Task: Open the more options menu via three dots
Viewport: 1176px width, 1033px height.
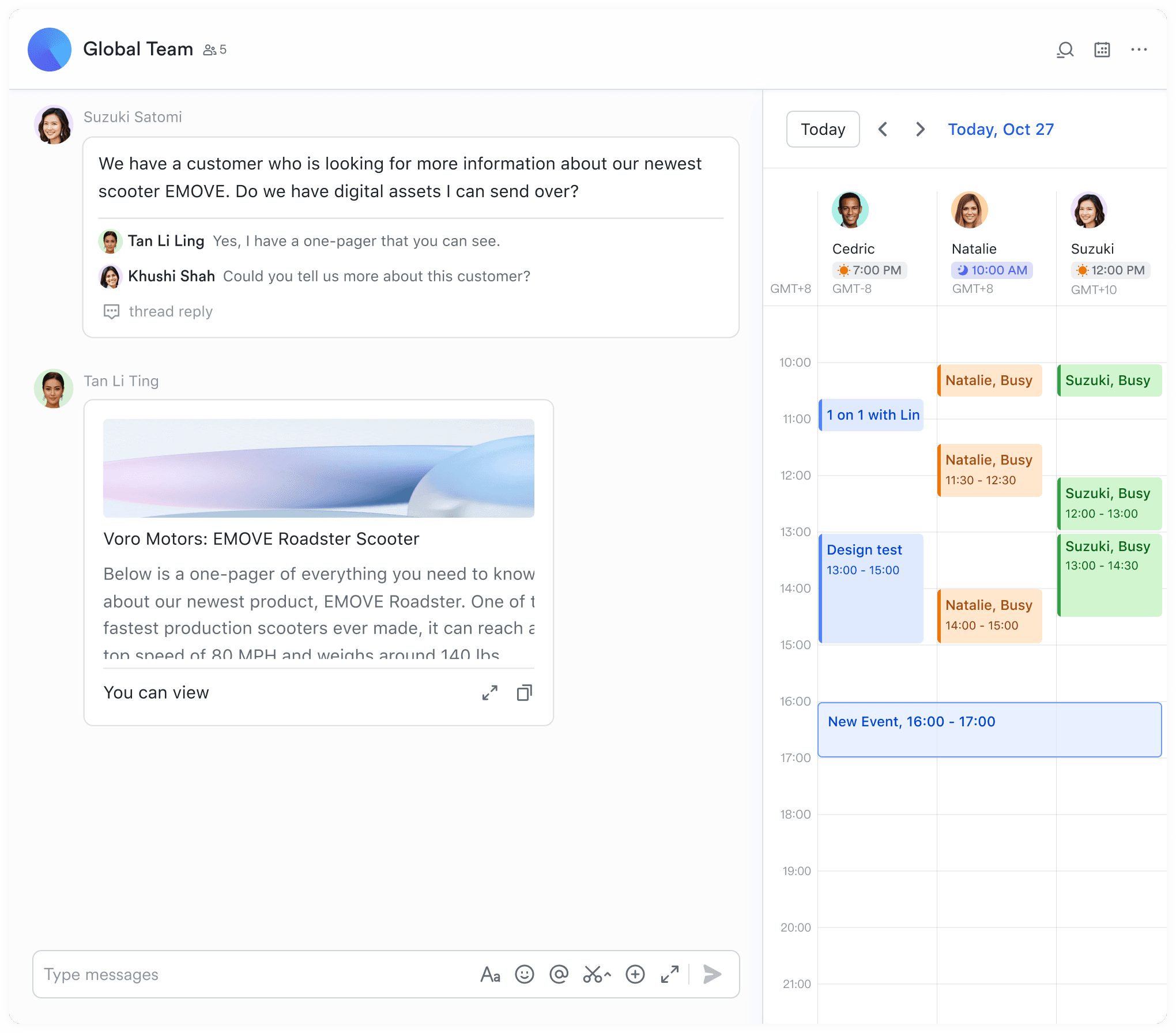Action: point(1140,50)
